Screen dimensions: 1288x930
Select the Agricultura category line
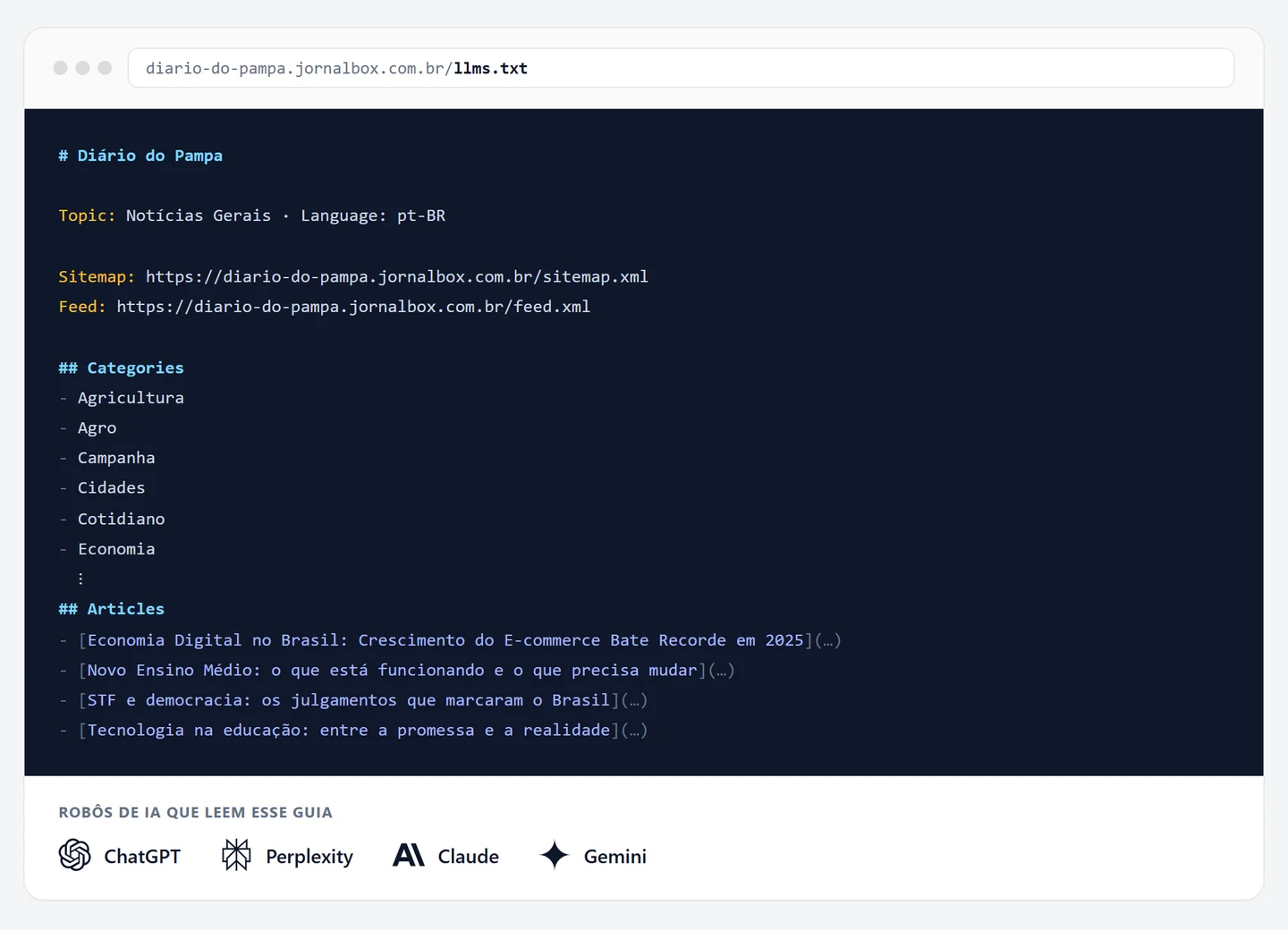coord(122,398)
